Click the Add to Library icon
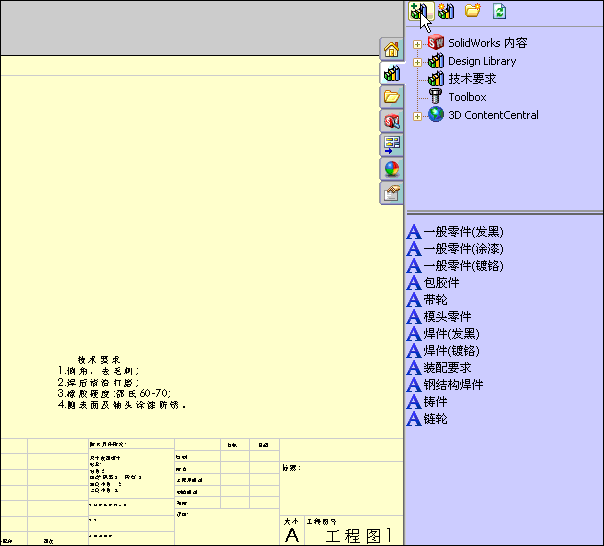Screen dimensions: 604x546 pos(420,11)
